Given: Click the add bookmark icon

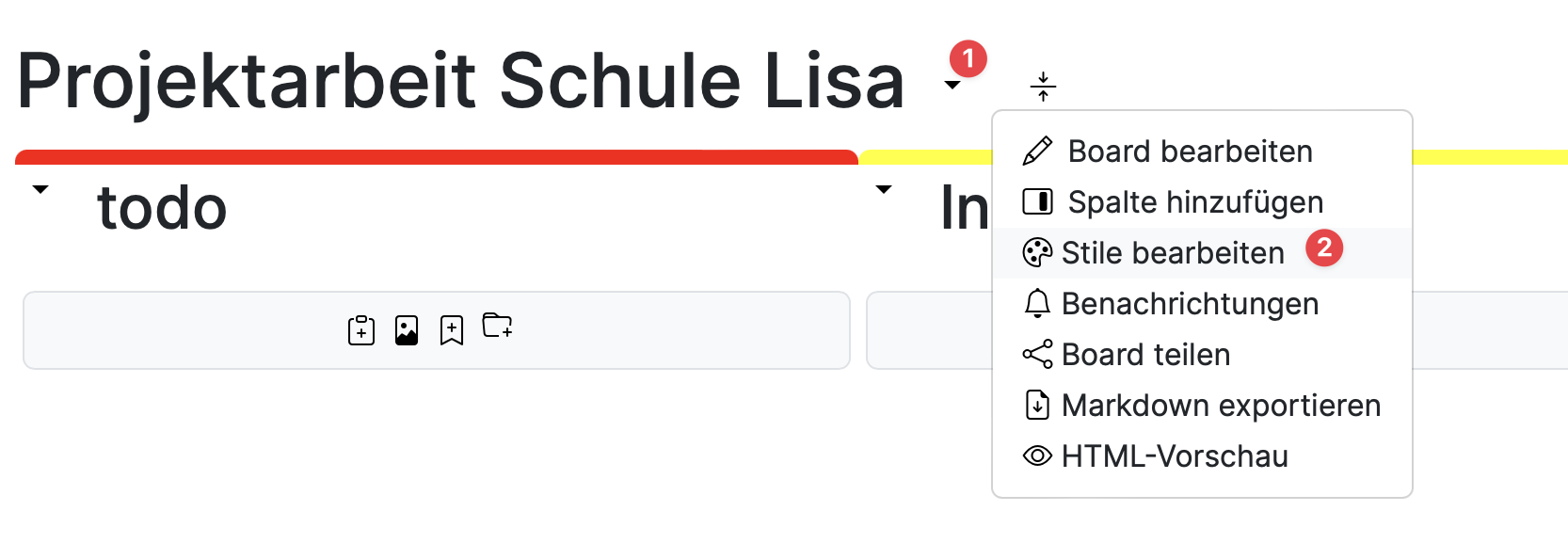Looking at the screenshot, I should pyautogui.click(x=451, y=328).
